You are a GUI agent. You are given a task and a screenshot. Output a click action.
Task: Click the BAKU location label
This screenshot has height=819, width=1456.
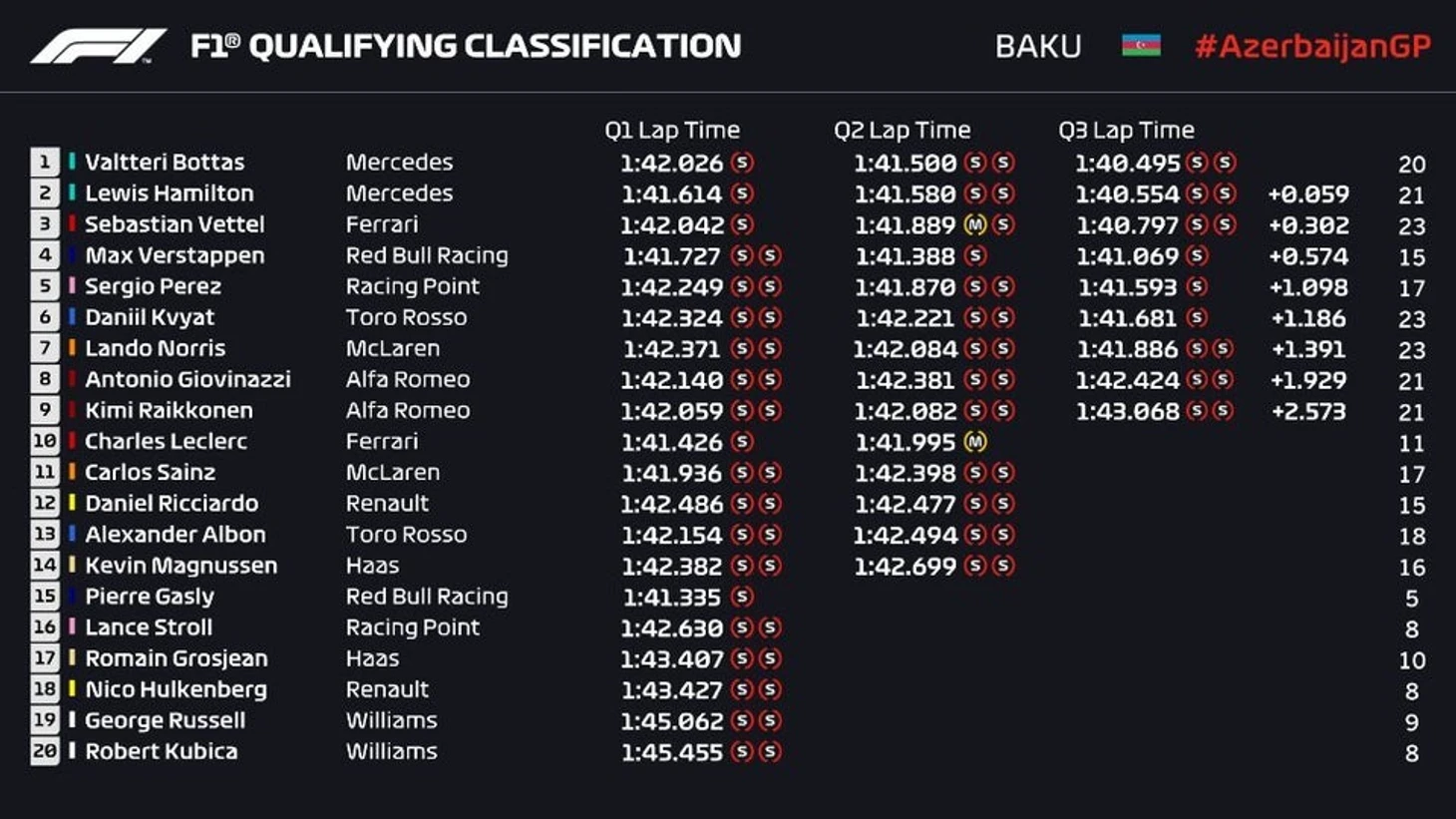pyautogui.click(x=1038, y=47)
